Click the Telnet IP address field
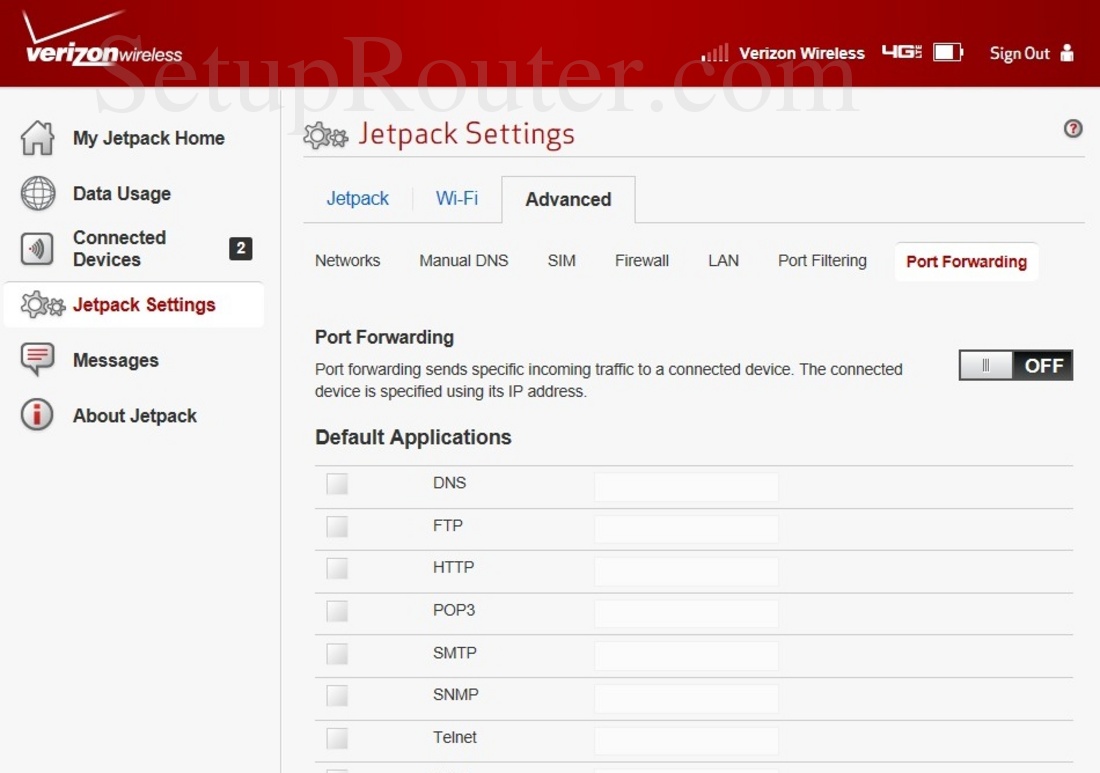The width and height of the screenshot is (1100, 773). pos(686,740)
